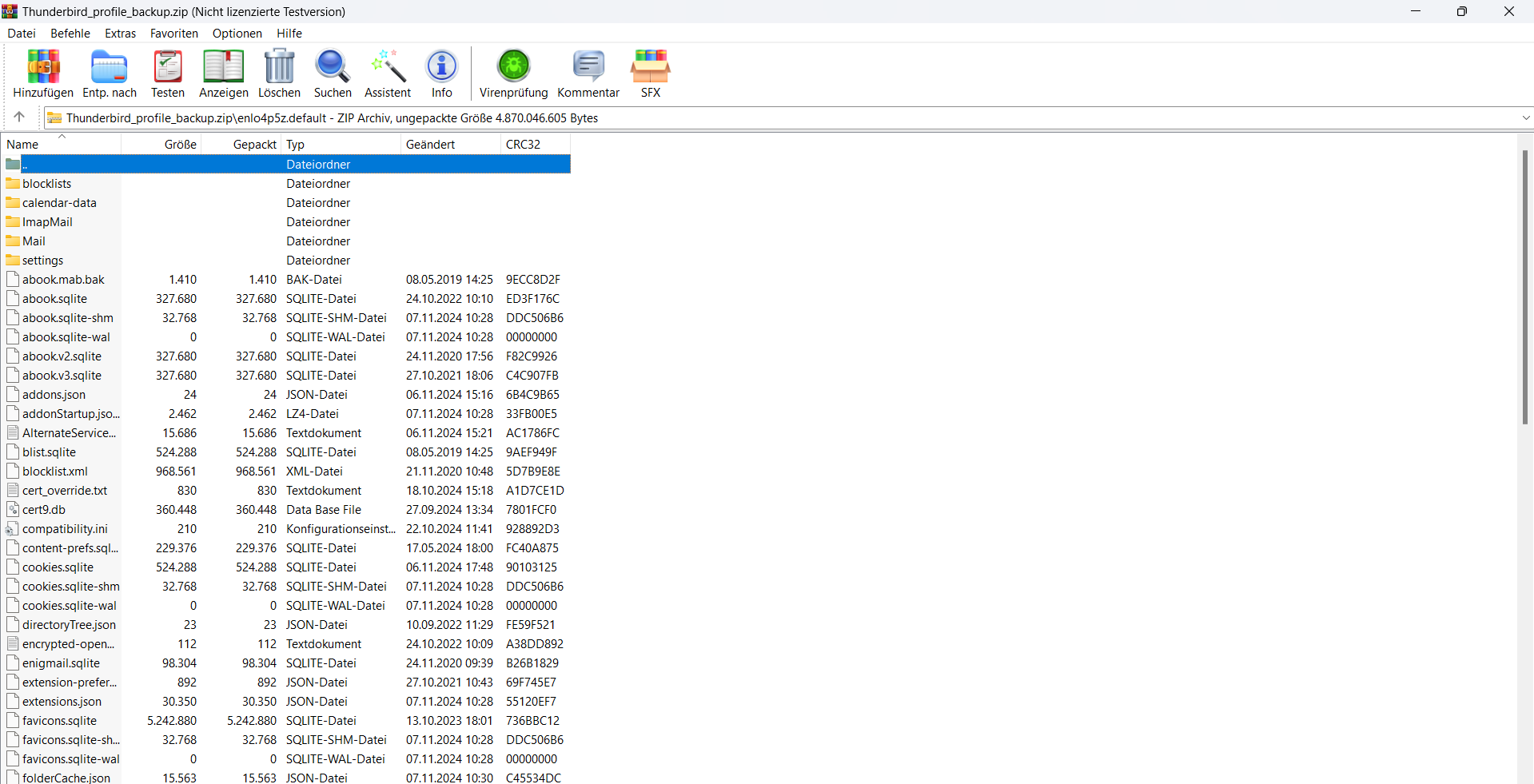Screen dimensions: 1534x784
Task: Expand the address path dropdown
Action: (1525, 118)
